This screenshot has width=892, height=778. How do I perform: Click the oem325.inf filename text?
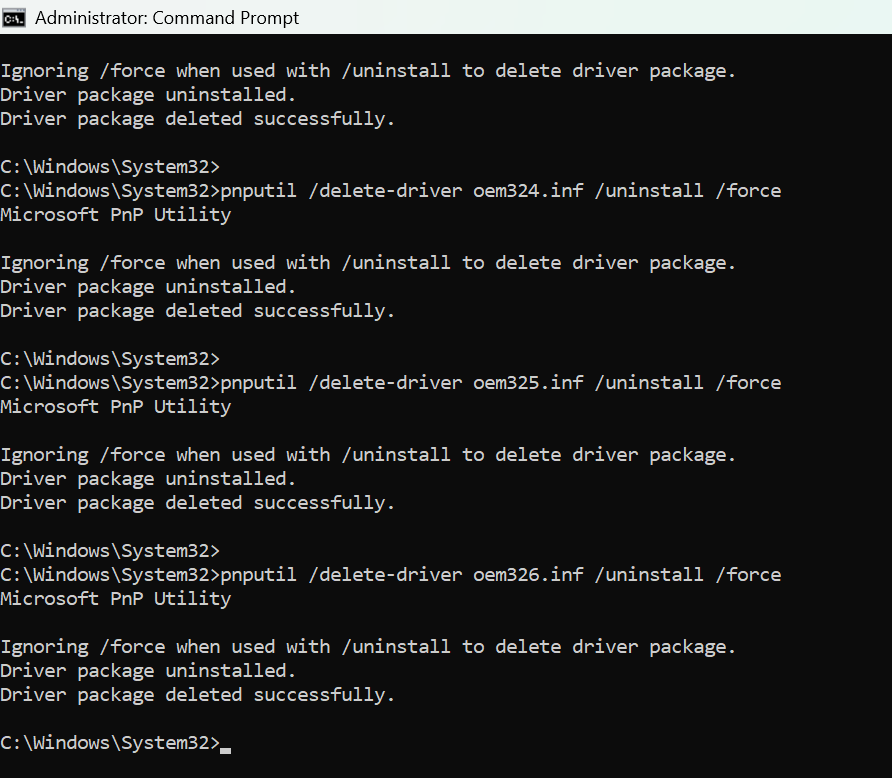[x=528, y=383]
